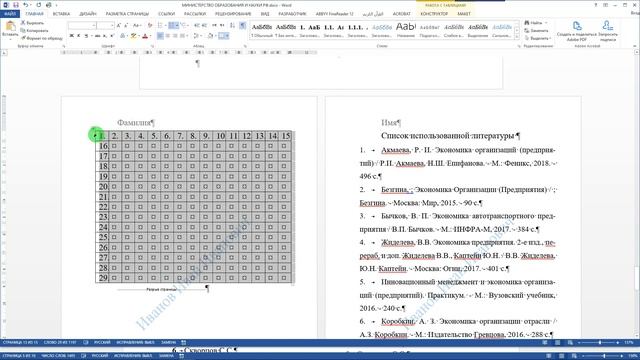The image size is (640, 360).
Task: Shrink the font size
Action: pyautogui.click(x=126, y=25)
